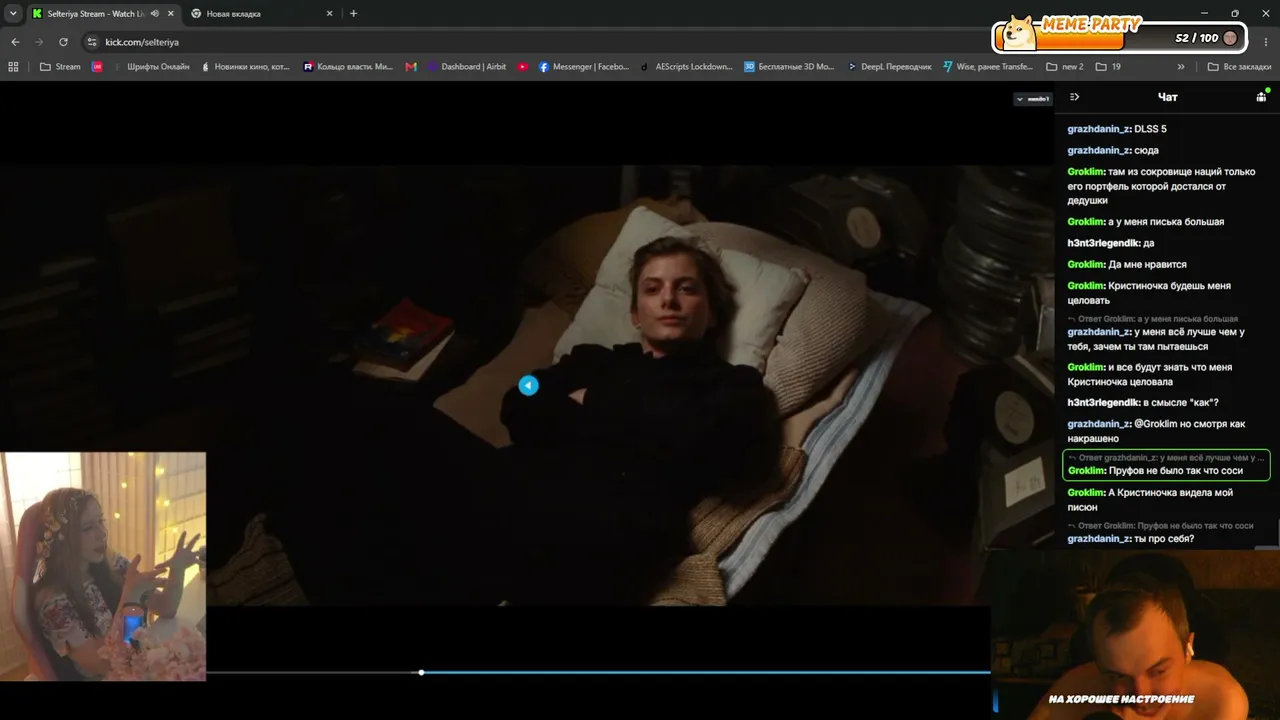Screen dimensions: 1280x720
Task: Click the Чат panel title
Action: 1167,97
